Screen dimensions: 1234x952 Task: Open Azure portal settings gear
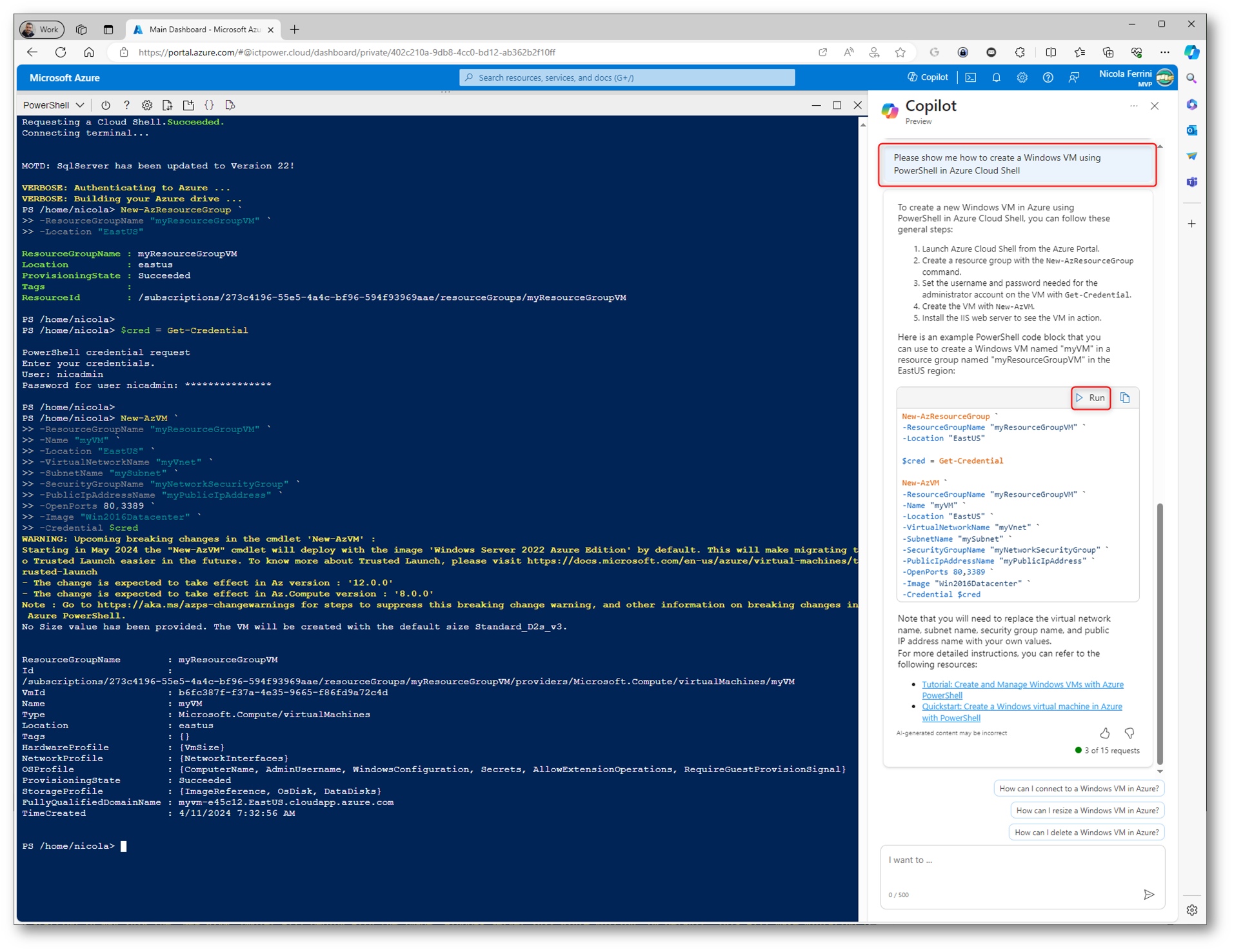click(x=1022, y=77)
